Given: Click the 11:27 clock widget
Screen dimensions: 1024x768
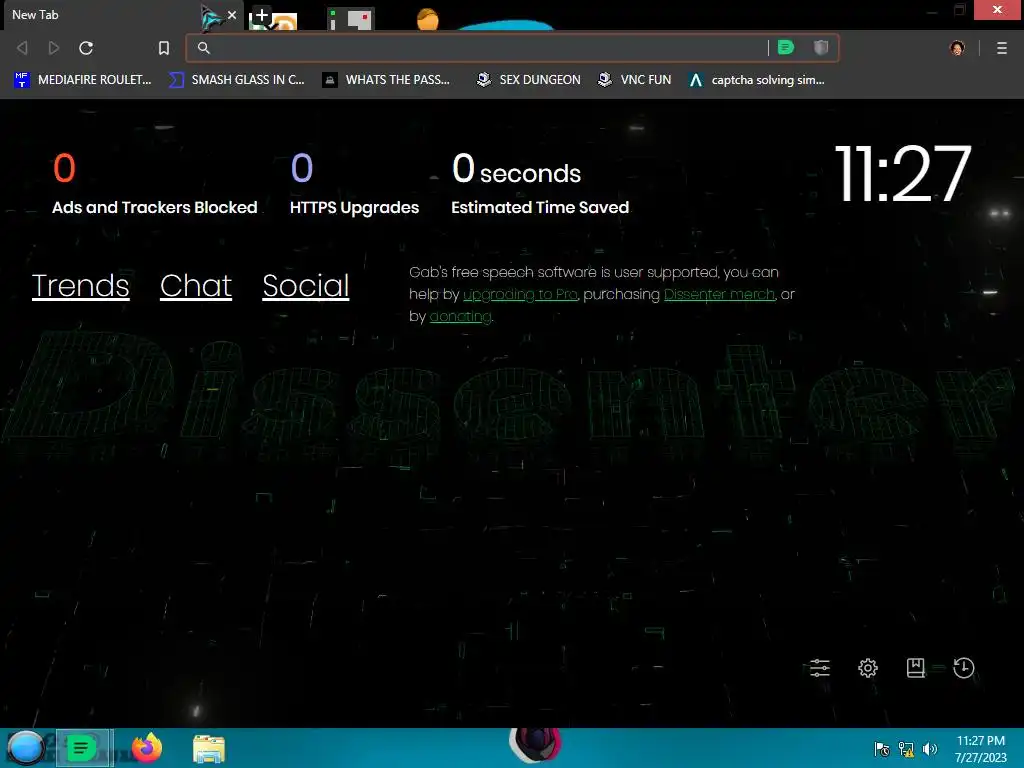Looking at the screenshot, I should [903, 174].
